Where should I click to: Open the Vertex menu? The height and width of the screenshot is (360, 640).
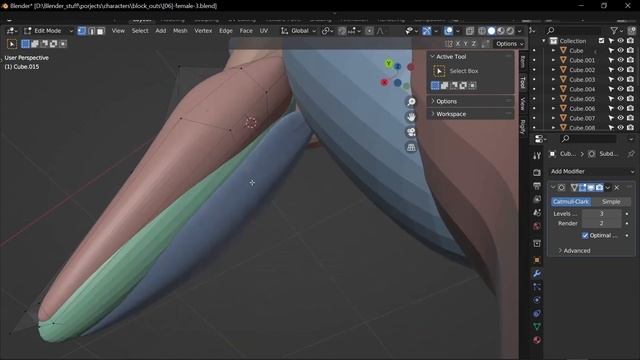point(203,31)
